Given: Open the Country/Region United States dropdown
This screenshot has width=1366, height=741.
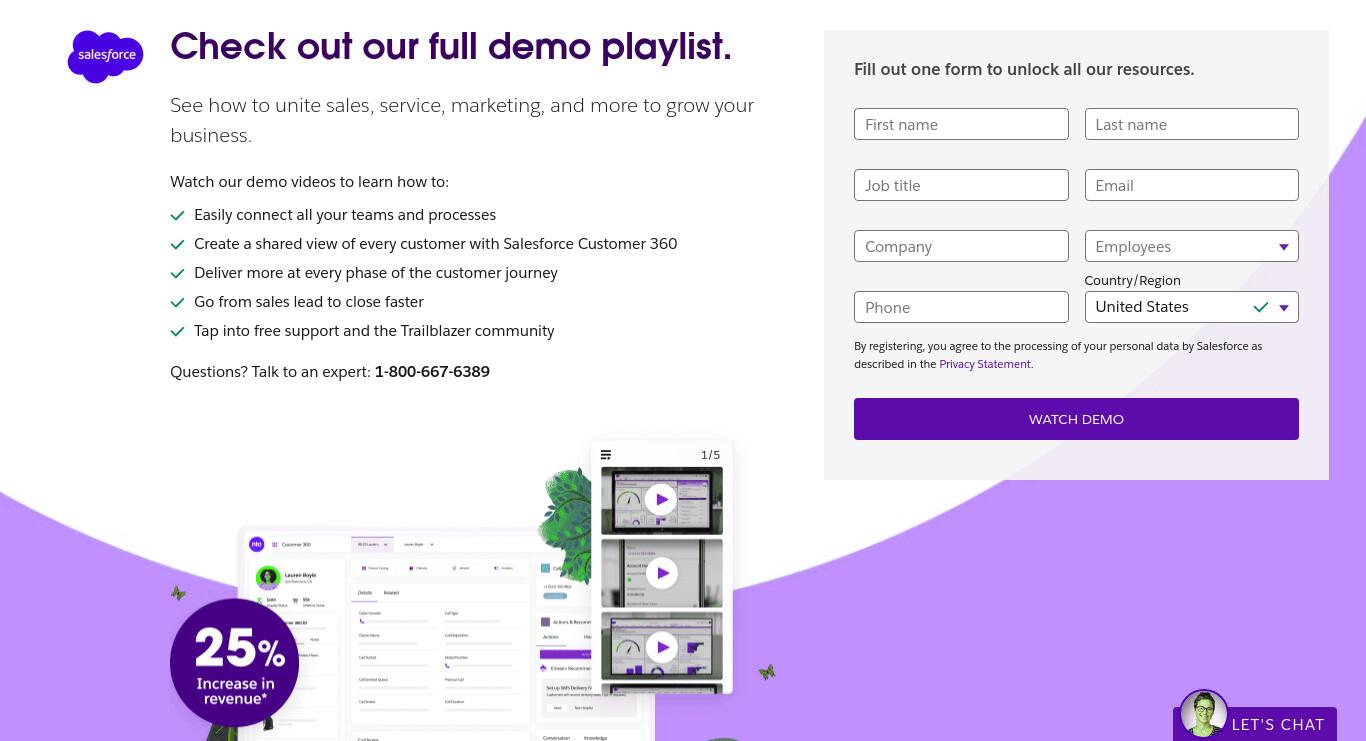Looking at the screenshot, I should [x=1191, y=307].
